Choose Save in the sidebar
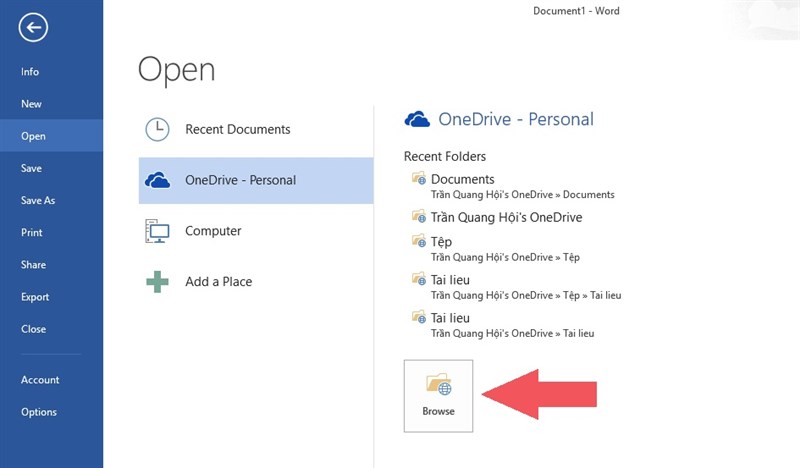Screen dimensions: 800x468 tap(31, 168)
